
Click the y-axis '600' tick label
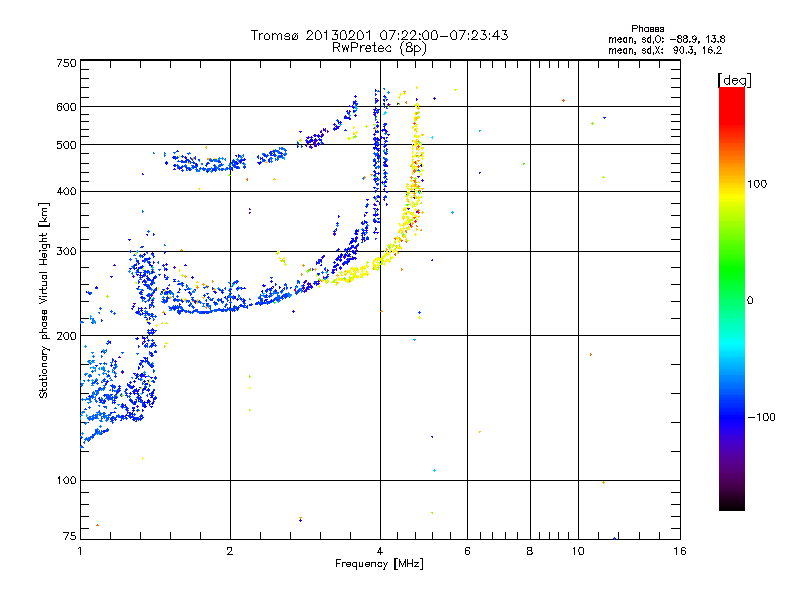(66, 107)
